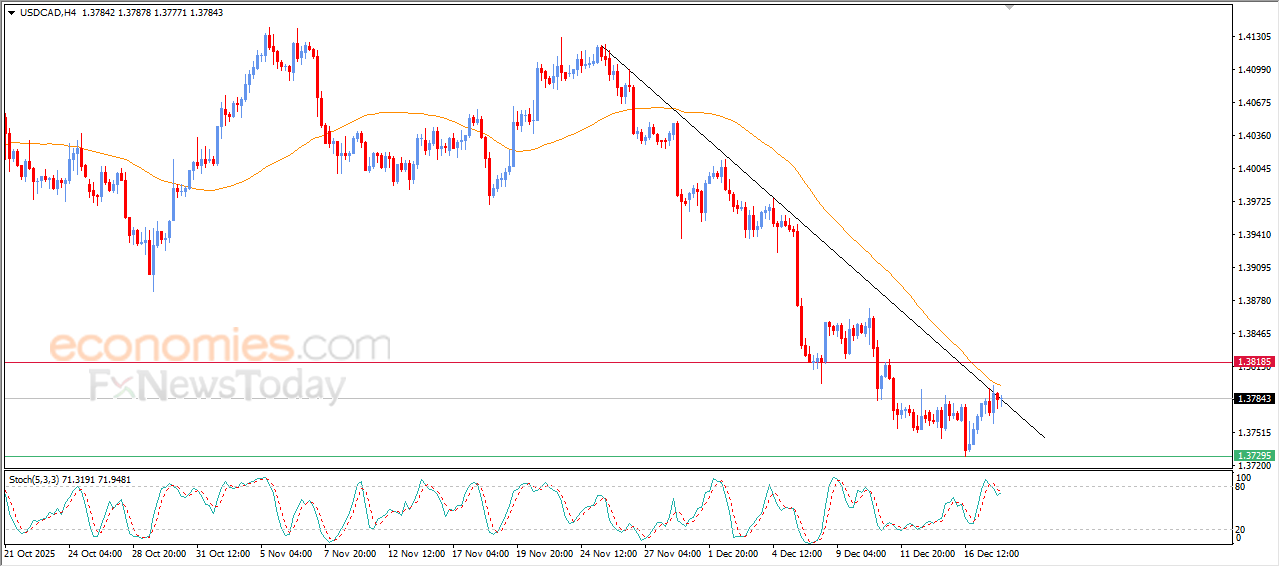Click the 24 Nov 12:00 time label
1280x567 pixels.
[x=609, y=552]
